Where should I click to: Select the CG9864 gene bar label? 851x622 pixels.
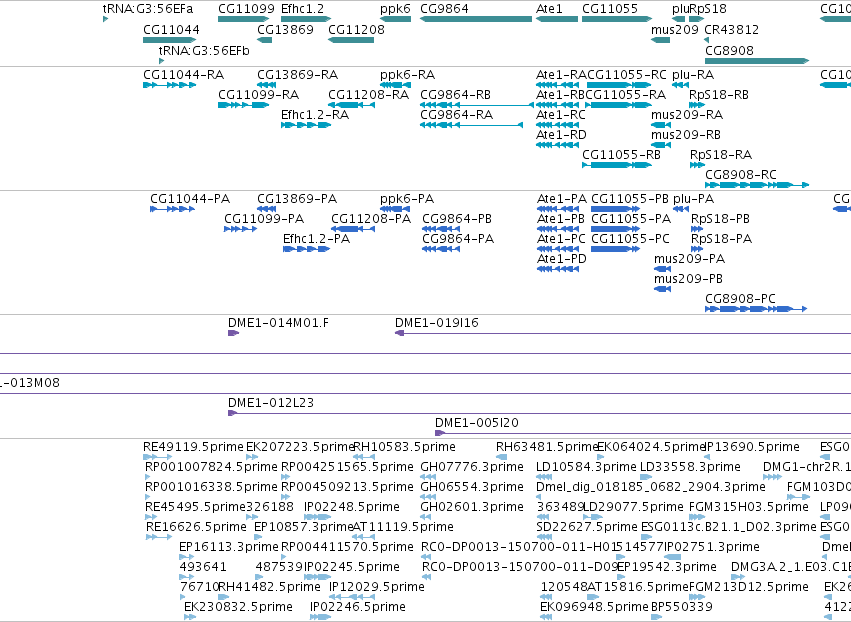tap(444, 9)
